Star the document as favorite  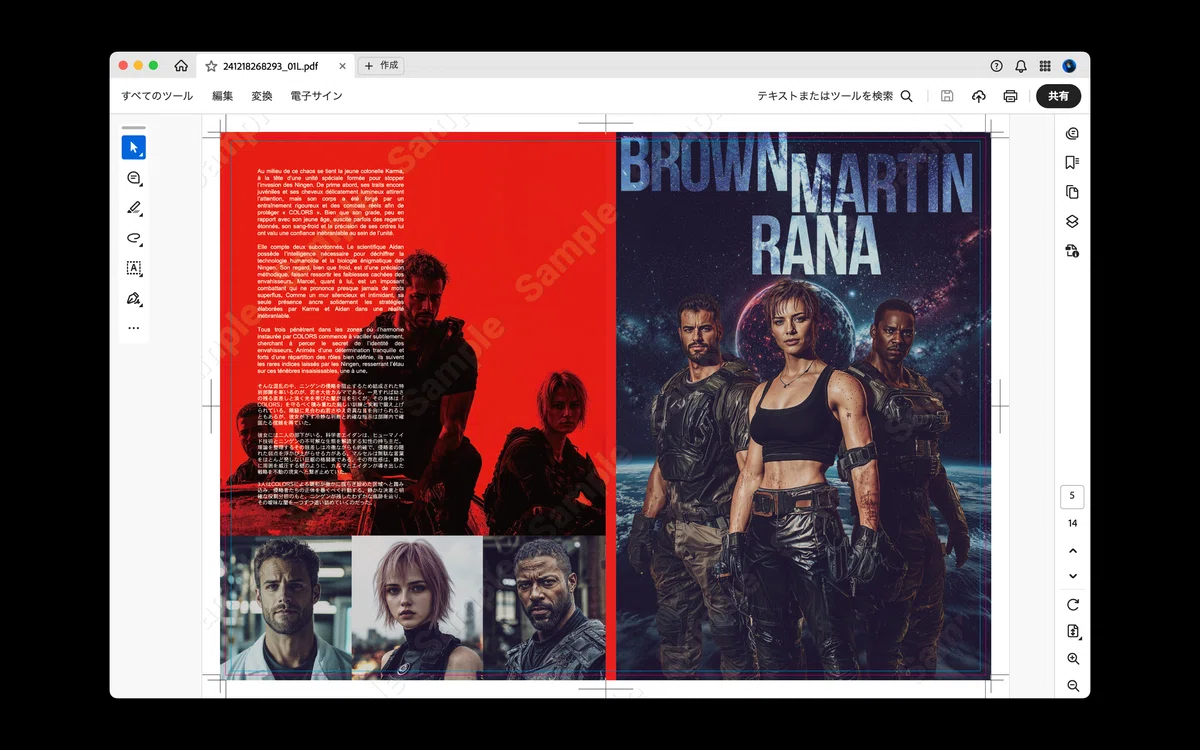211,66
